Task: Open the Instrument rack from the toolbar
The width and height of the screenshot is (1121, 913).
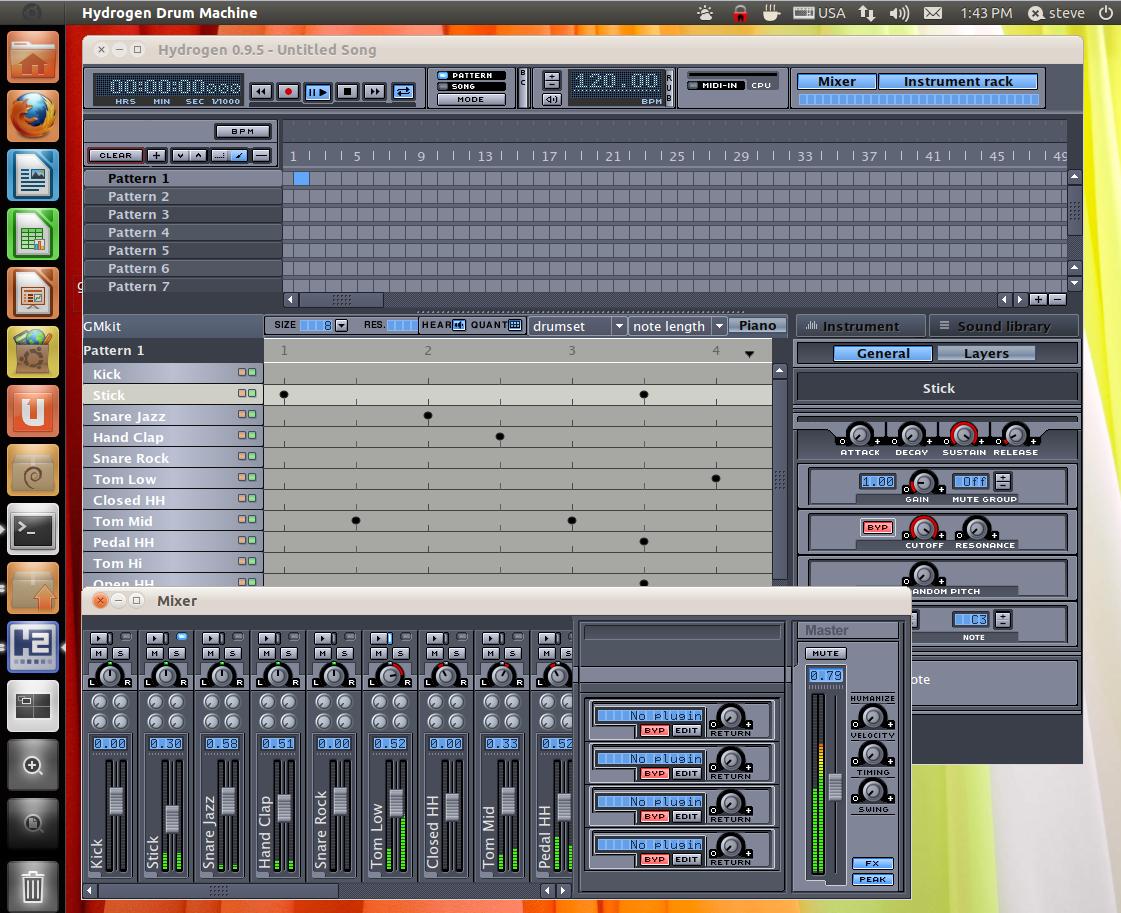Action: [x=958, y=82]
